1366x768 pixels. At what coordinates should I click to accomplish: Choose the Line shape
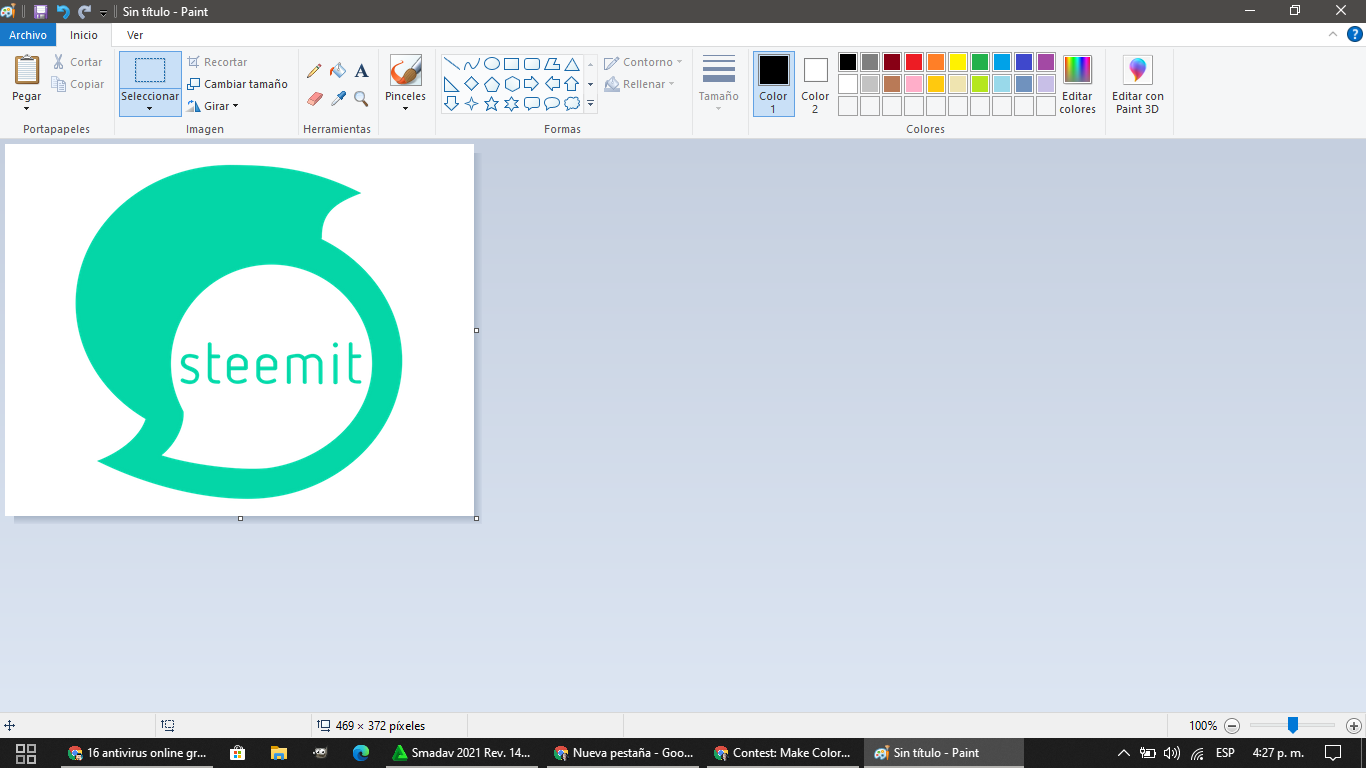tap(452, 64)
